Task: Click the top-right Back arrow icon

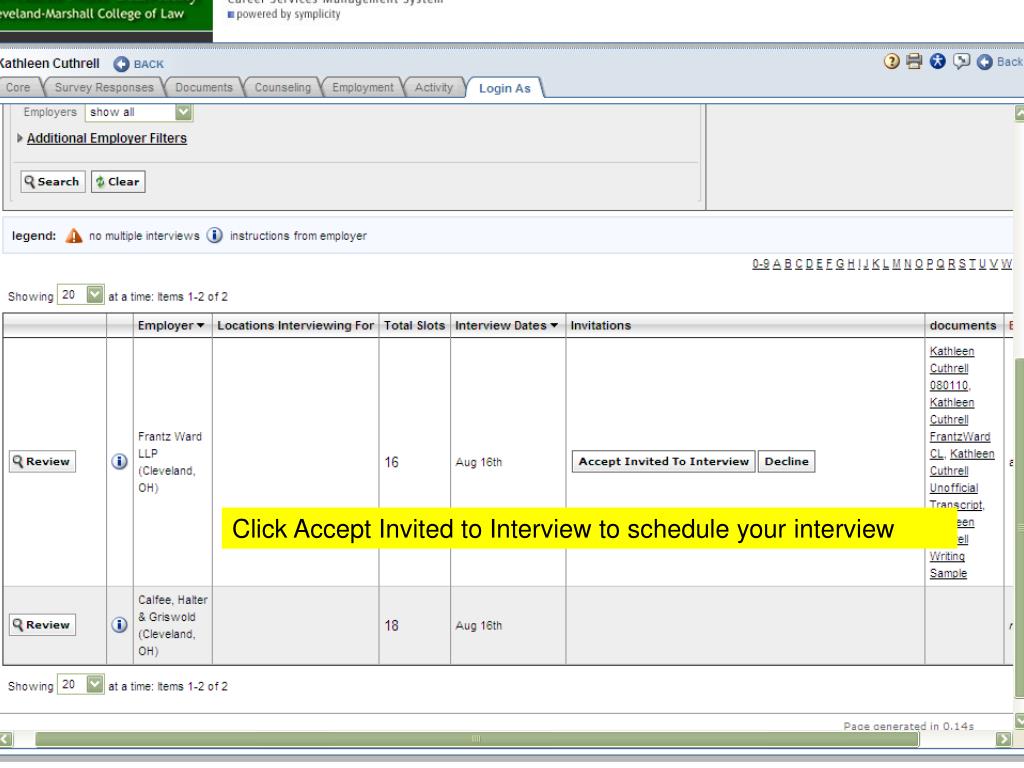Action: (985, 62)
